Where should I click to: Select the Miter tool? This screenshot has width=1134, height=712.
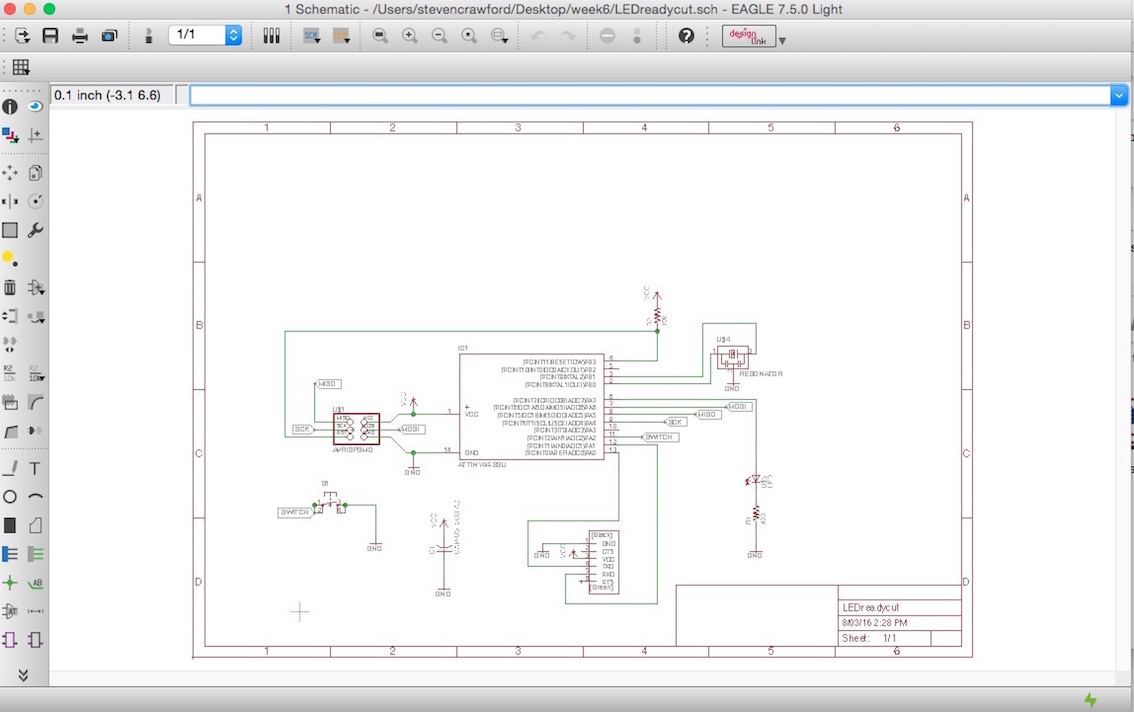tap(35, 402)
